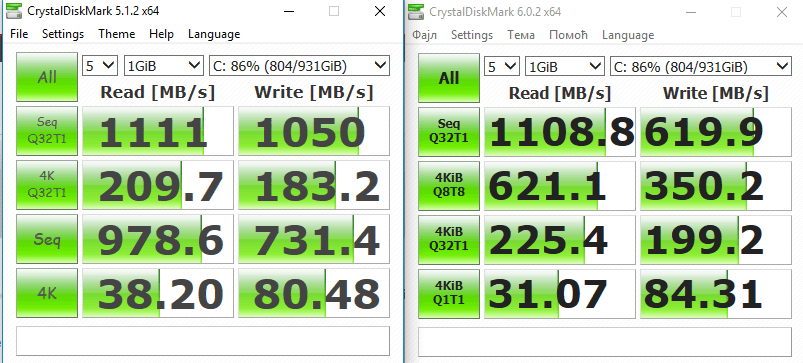
Task: Minimize the CrystalDiskMark 5.1.2 window
Action: click(x=288, y=11)
